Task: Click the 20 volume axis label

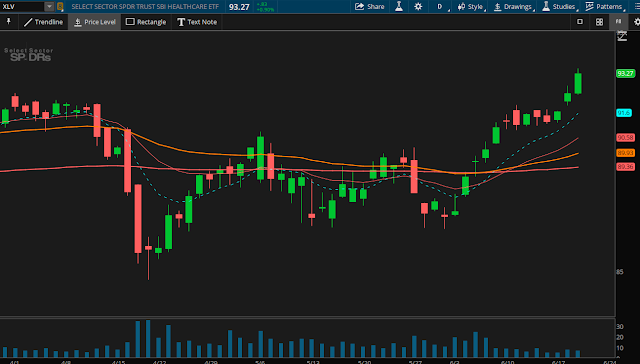Action: coord(620,337)
